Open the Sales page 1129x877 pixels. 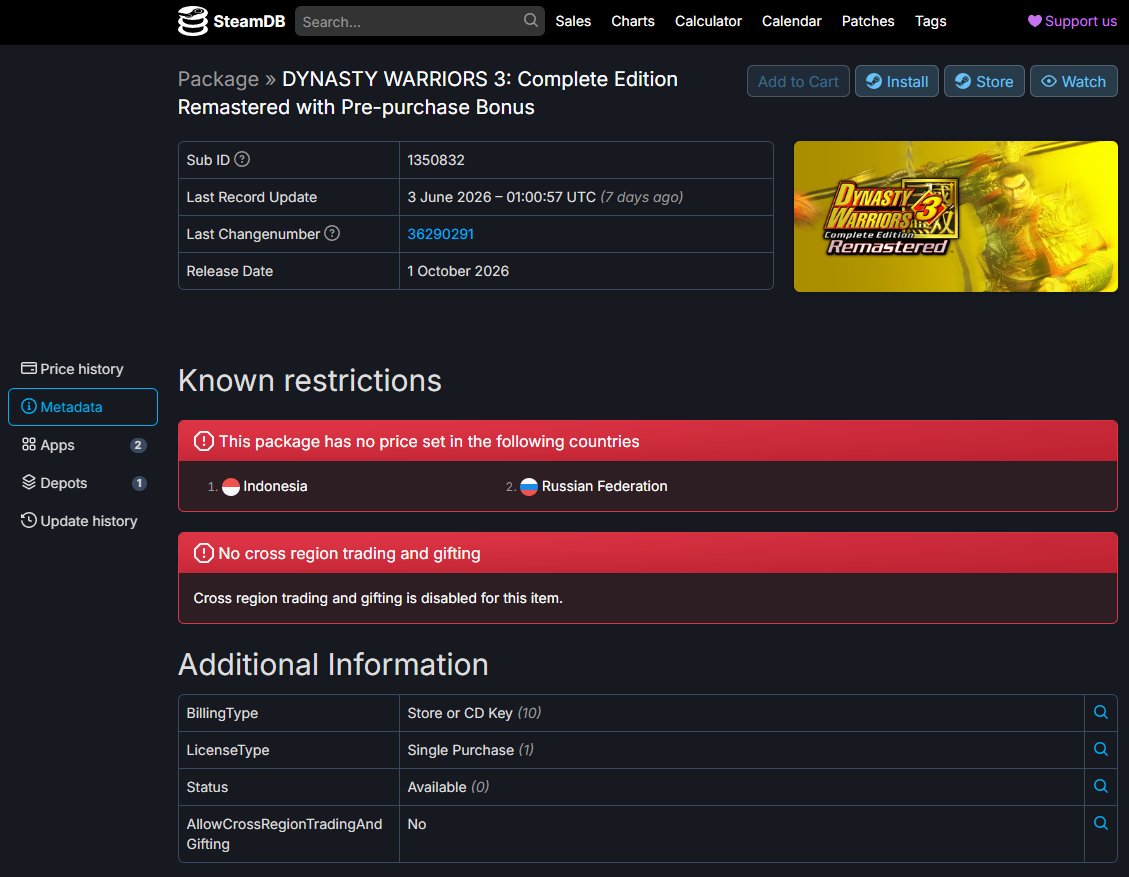point(573,22)
